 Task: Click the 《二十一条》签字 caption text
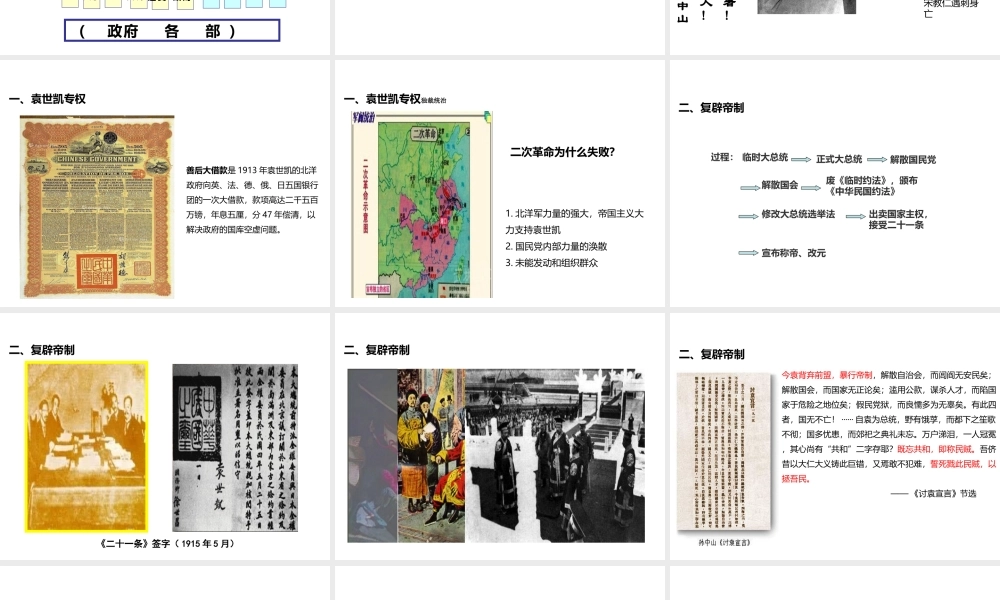(168, 544)
